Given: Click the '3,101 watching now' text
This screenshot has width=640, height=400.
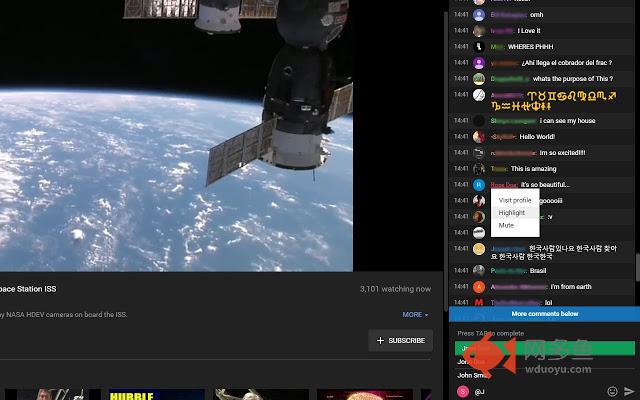Looking at the screenshot, I should (x=395, y=289).
